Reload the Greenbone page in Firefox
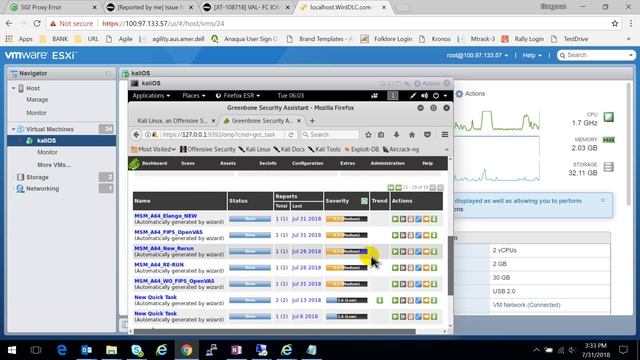This screenshot has width=640, height=360. pyautogui.click(x=291, y=135)
